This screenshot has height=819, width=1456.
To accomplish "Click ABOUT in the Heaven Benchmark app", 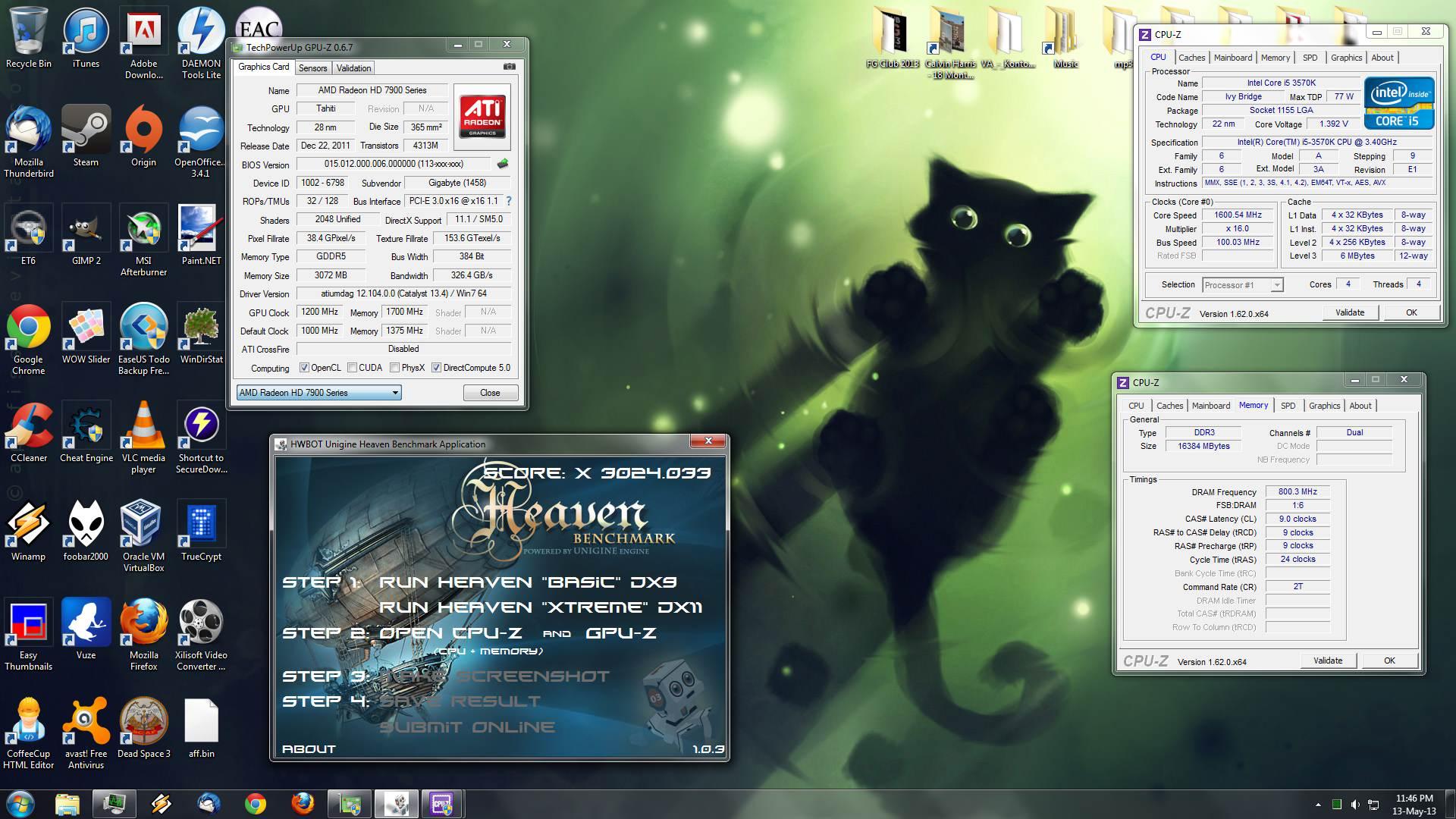I will coord(309,748).
